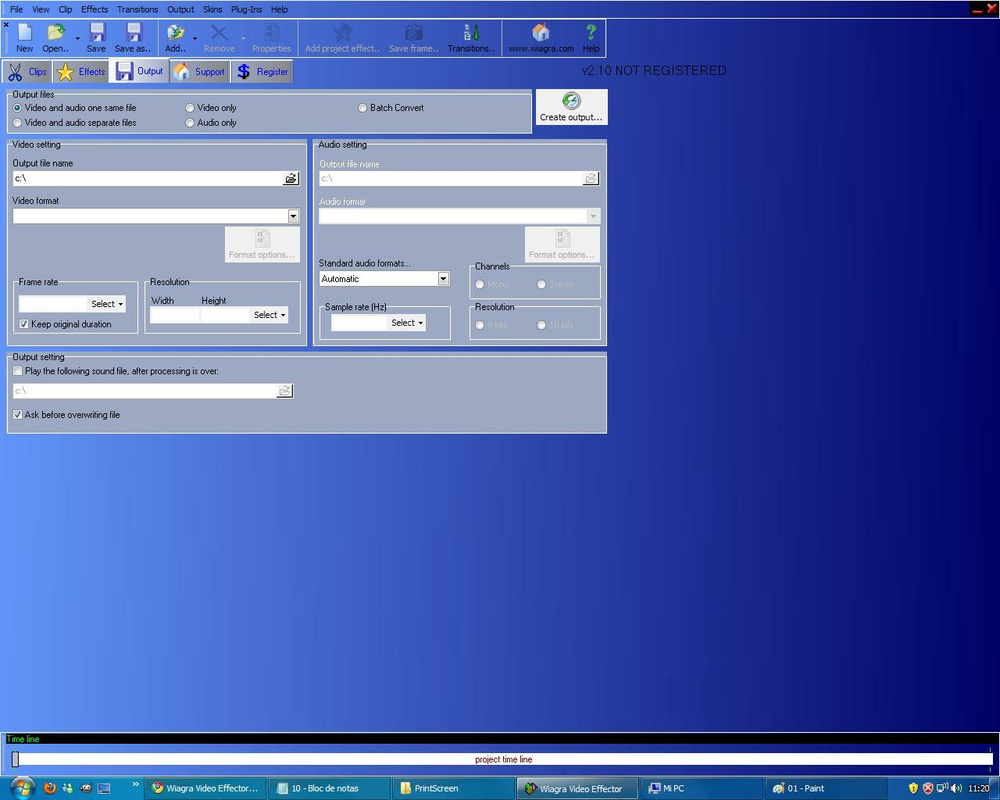Open the File menu
Image resolution: width=1000 pixels, height=800 pixels.
[x=17, y=10]
